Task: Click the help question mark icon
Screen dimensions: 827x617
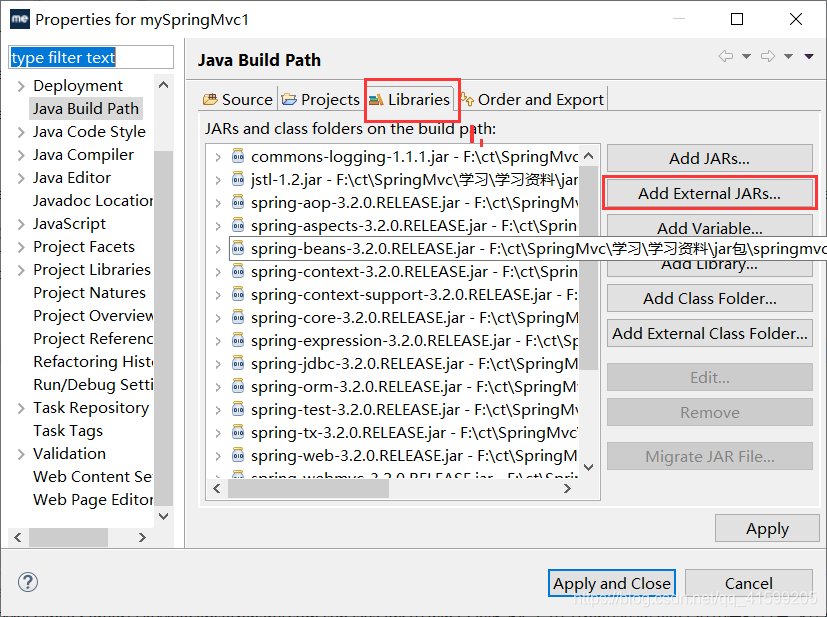Action: point(27,582)
